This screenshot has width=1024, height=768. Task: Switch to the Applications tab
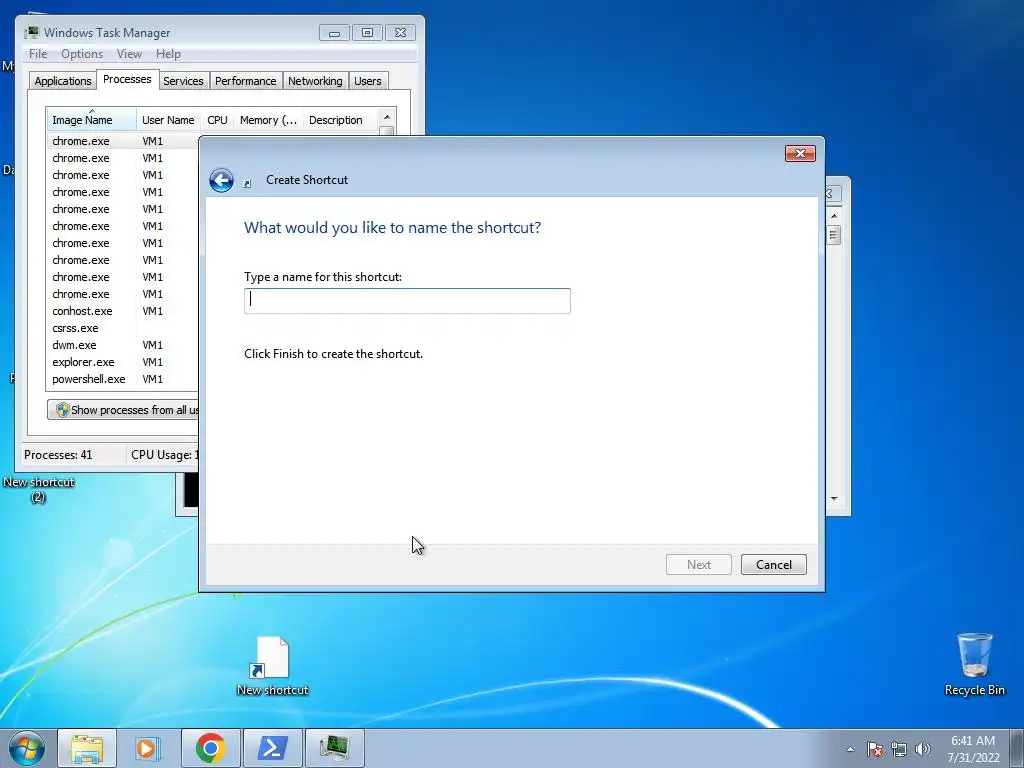[x=63, y=81]
